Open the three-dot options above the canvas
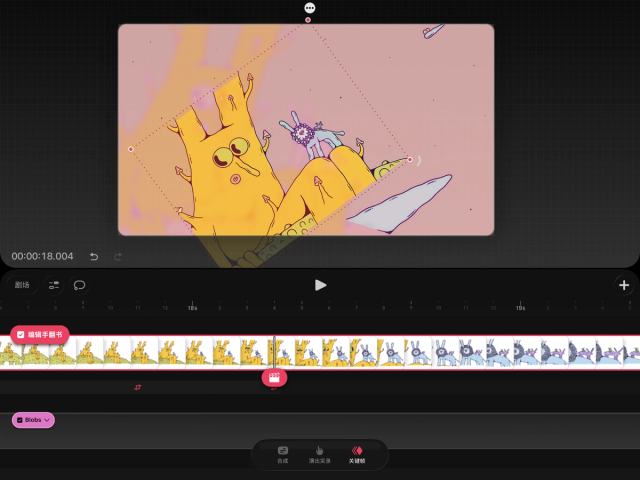The height and width of the screenshot is (480, 640). 310,8
